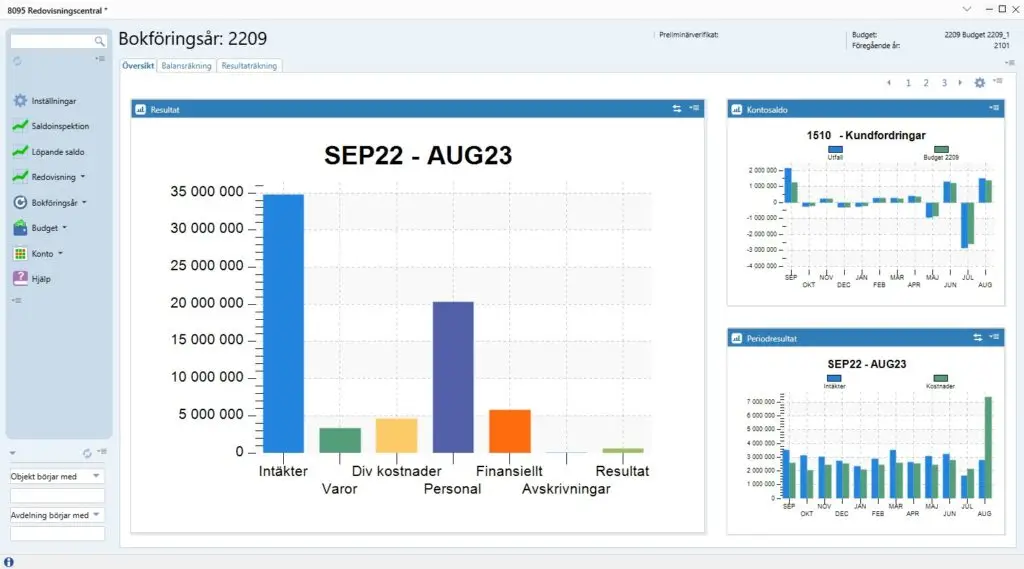Expand the Bokföringsår dropdown menu
This screenshot has width=1024, height=569.
pos(84,202)
